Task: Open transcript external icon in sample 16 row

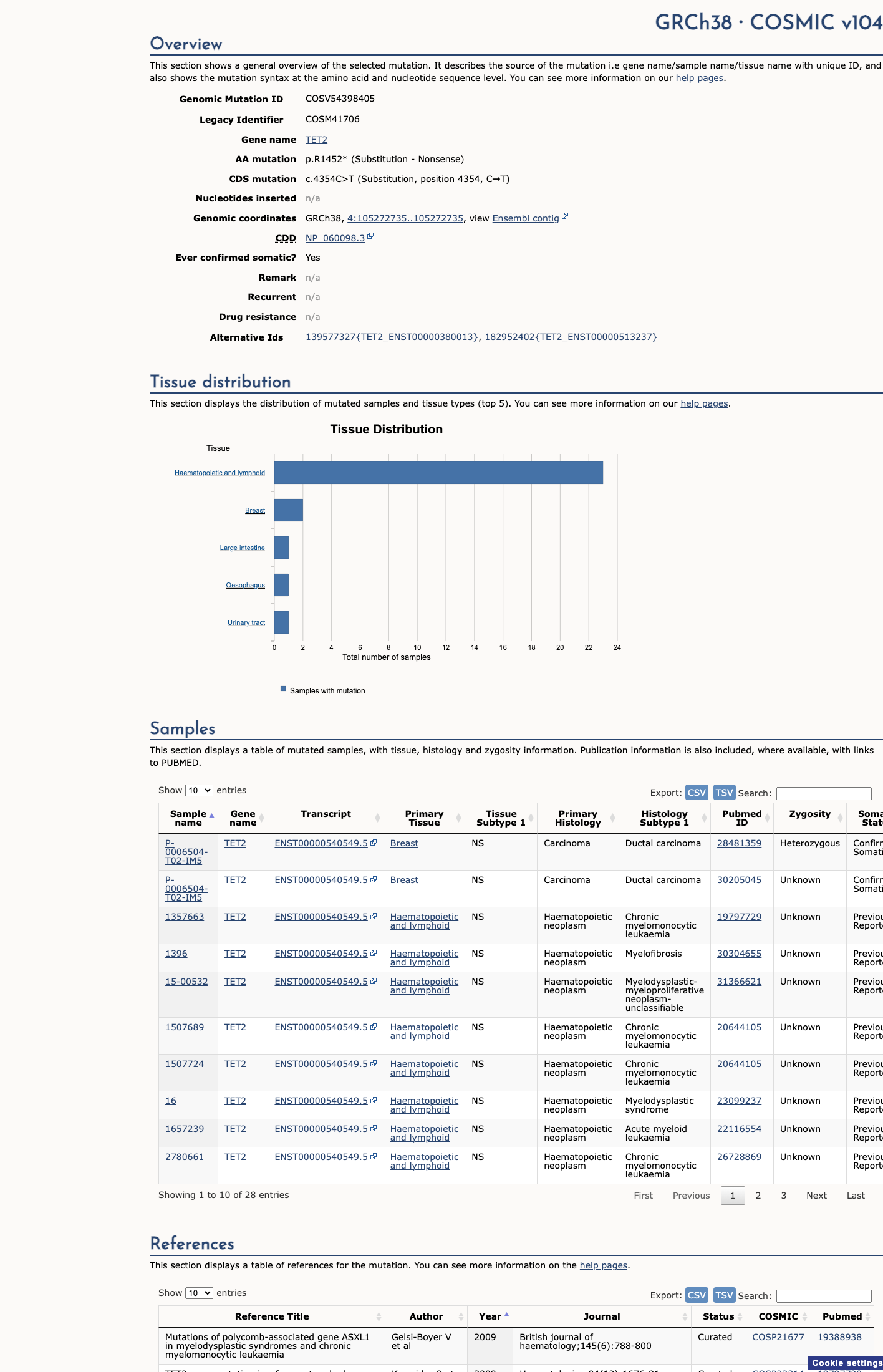Action: click(374, 1100)
